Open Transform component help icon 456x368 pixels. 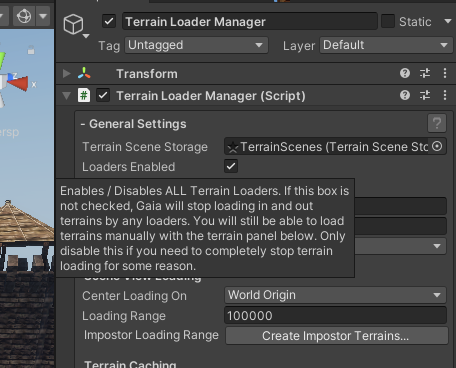click(x=405, y=73)
